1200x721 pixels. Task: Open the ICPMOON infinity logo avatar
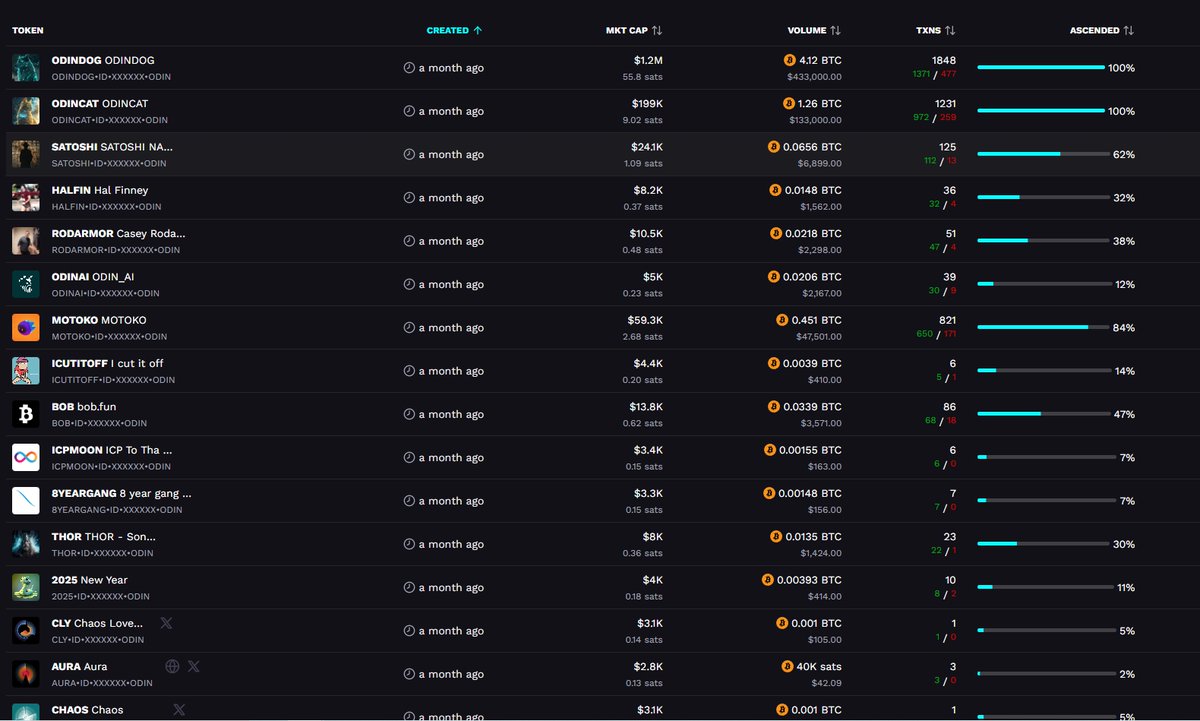25,458
